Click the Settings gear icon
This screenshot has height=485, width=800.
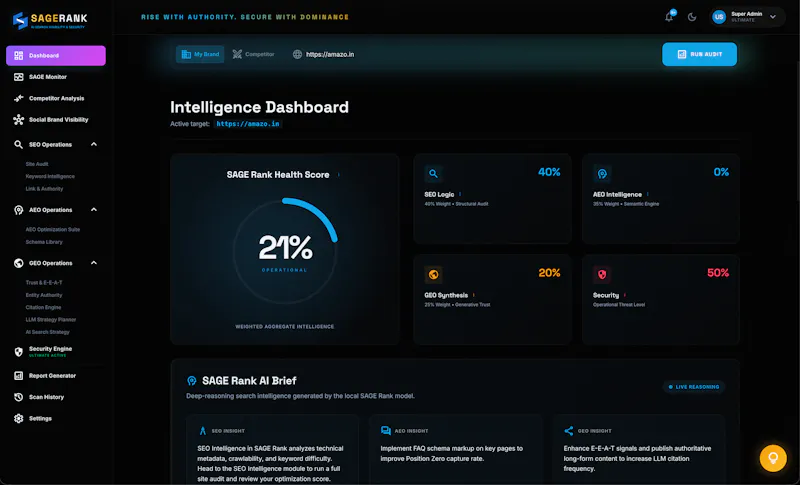(x=18, y=419)
